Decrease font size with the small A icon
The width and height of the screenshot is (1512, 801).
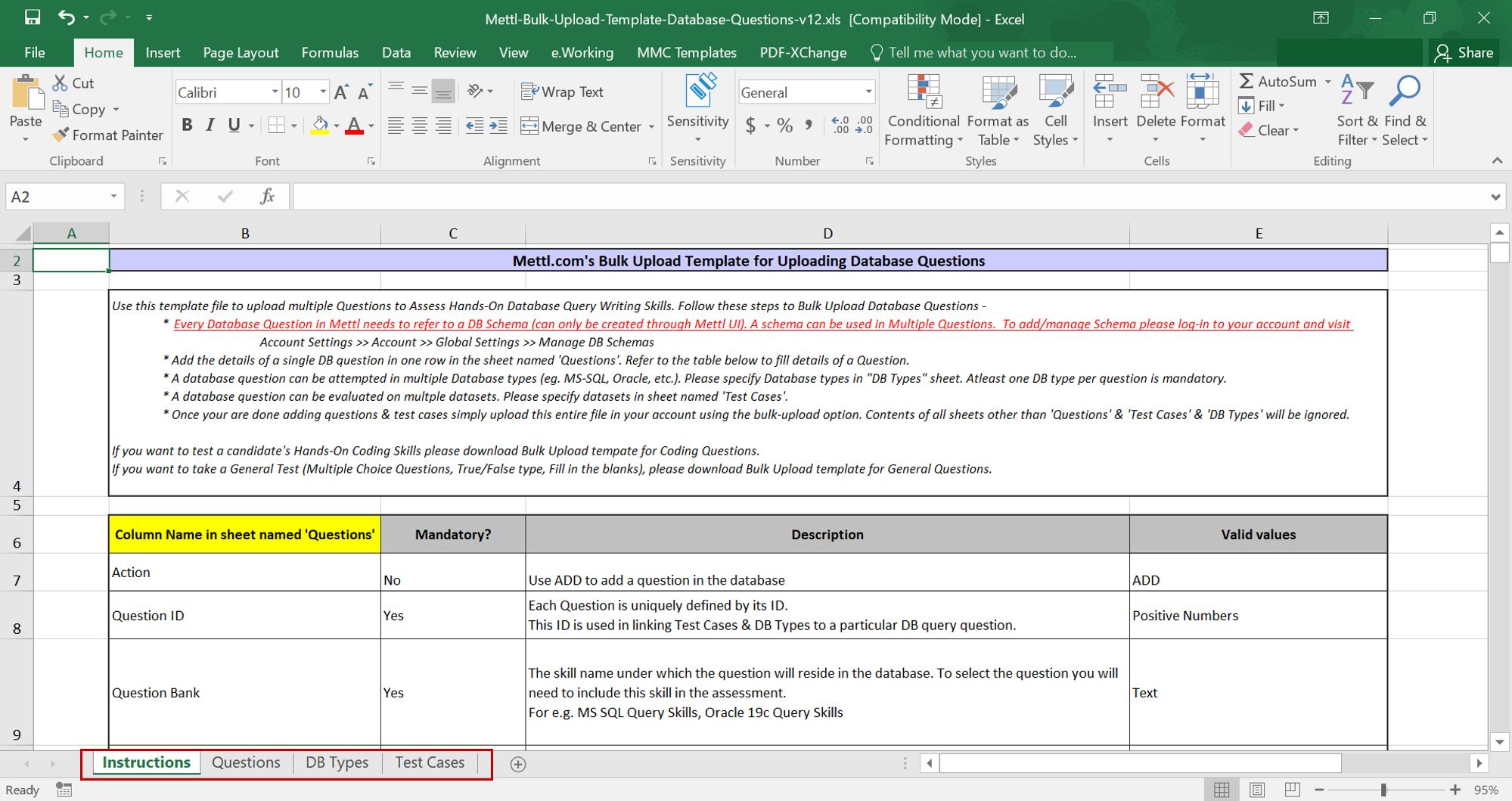click(x=365, y=92)
